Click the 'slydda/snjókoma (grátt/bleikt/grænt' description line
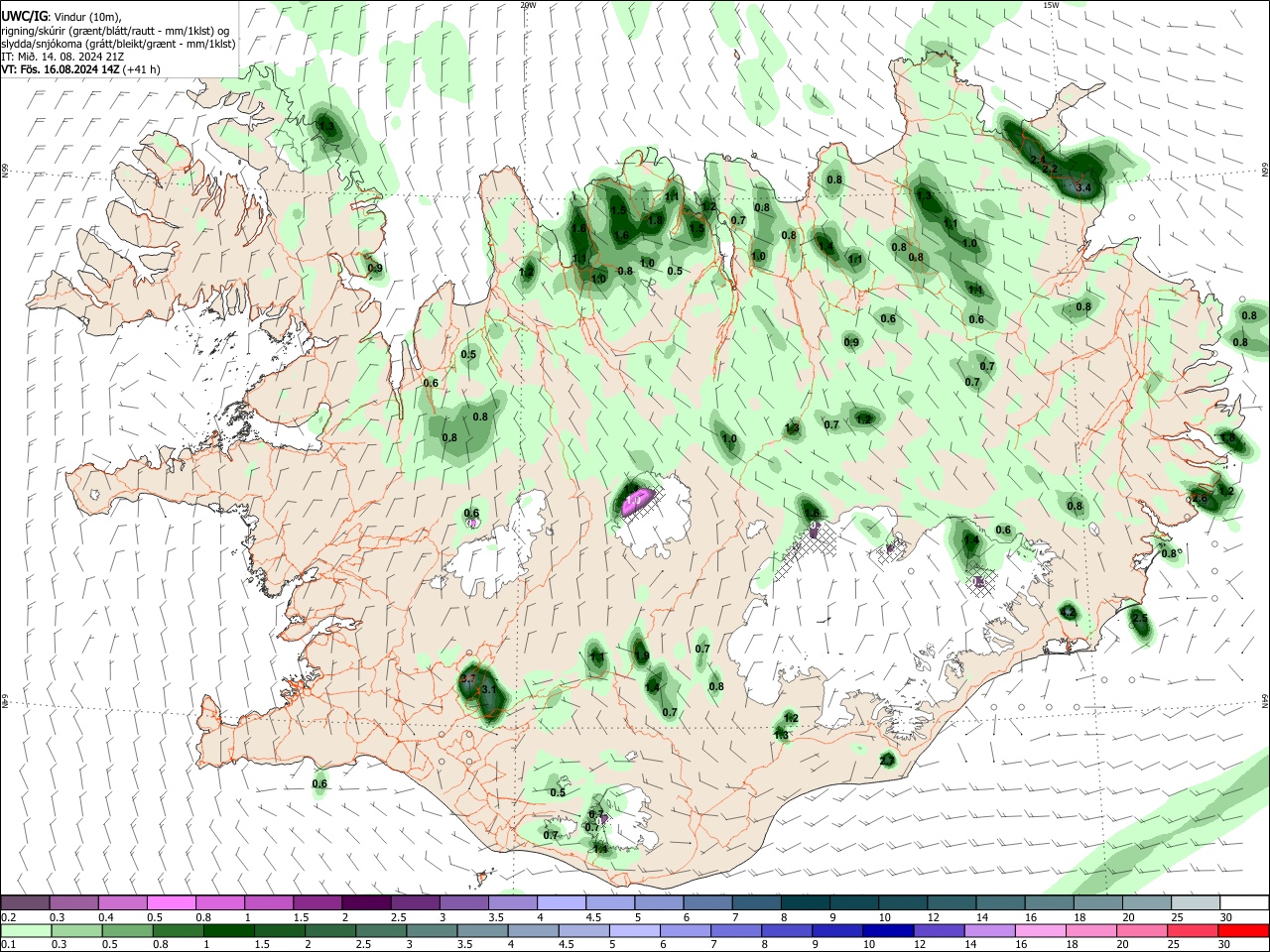1270x952 pixels. [x=118, y=44]
